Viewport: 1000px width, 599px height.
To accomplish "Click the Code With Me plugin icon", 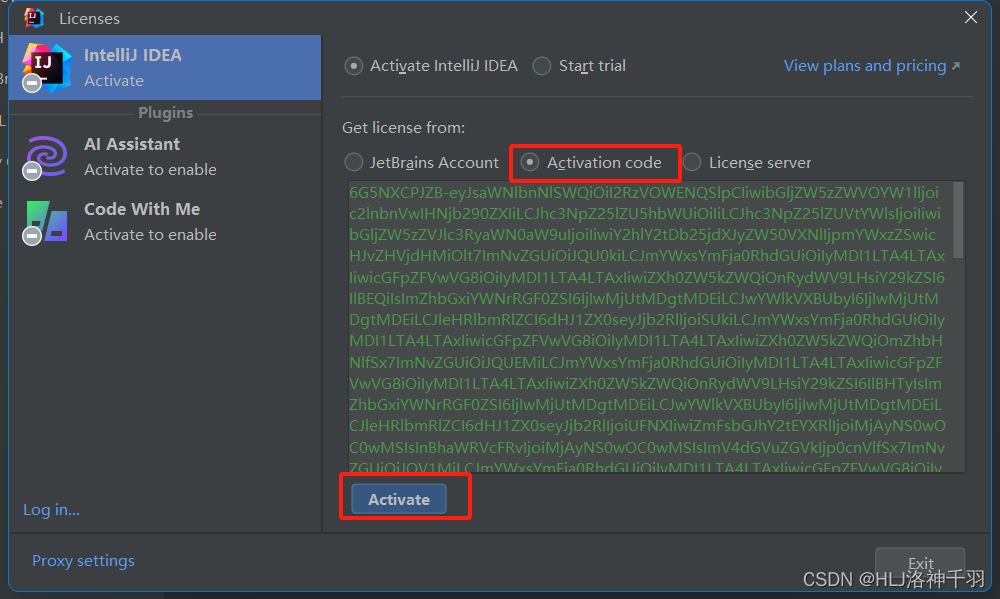I will [x=46, y=221].
